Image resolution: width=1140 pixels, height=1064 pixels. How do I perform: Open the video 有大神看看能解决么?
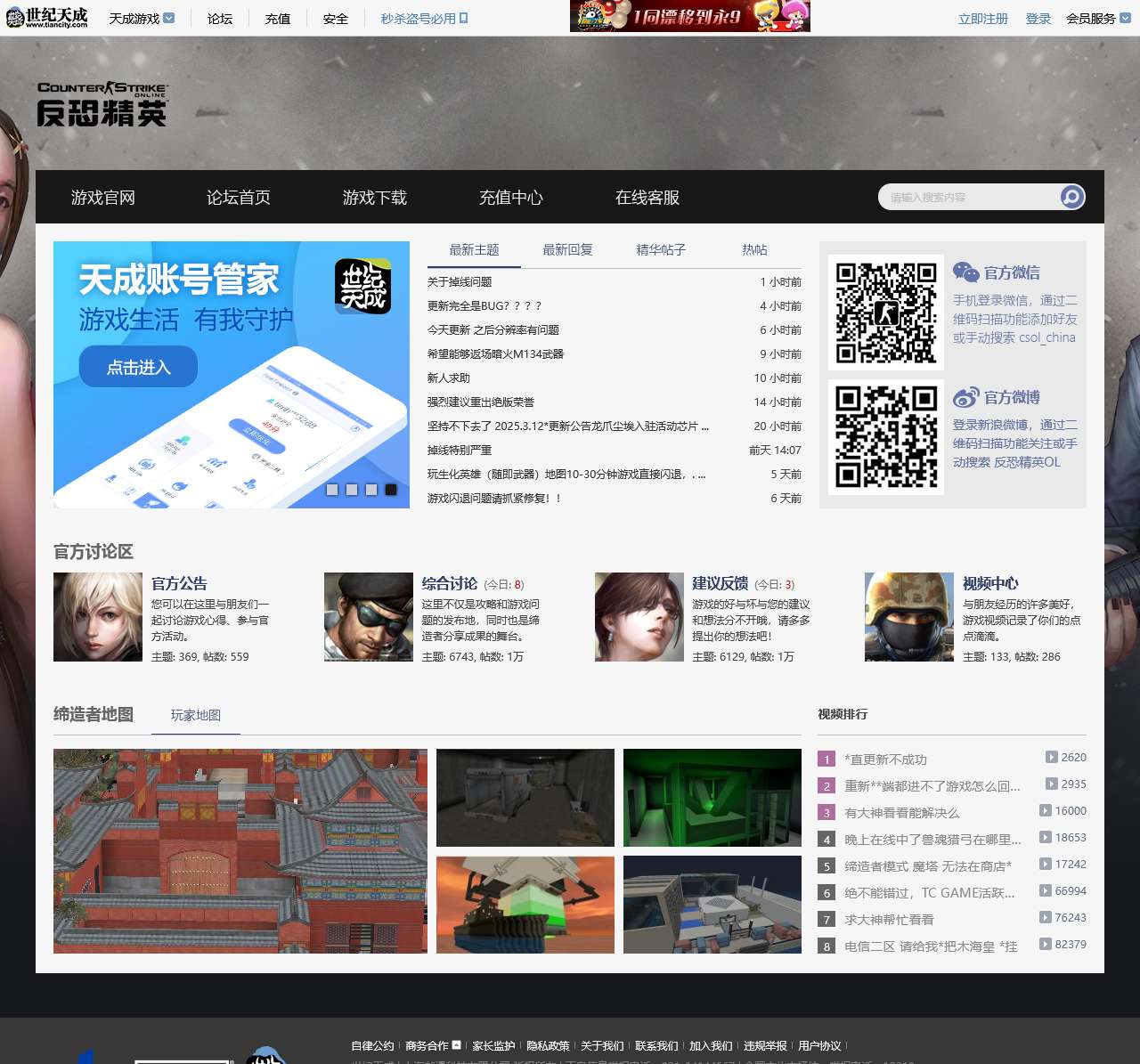click(x=901, y=813)
